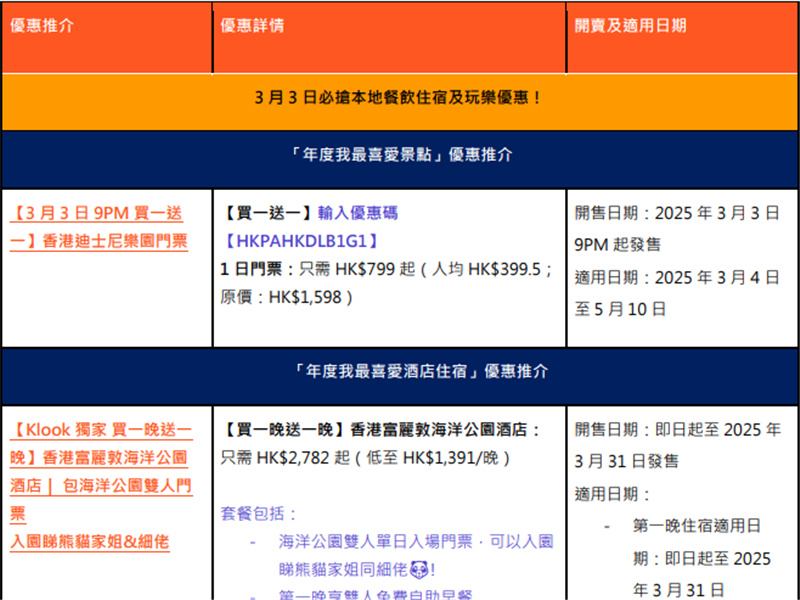Click the 第一晚住宿適用日期 bullet item
Viewport: 800px width, 600px height.
click(697, 525)
